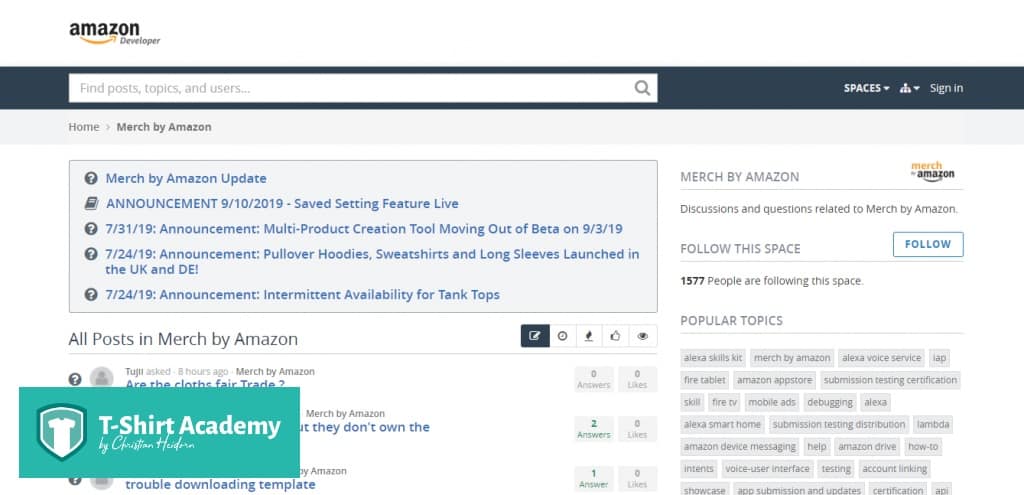Sort posts by recent activity clock icon
Image resolution: width=1024 pixels, height=495 pixels.
click(x=562, y=336)
